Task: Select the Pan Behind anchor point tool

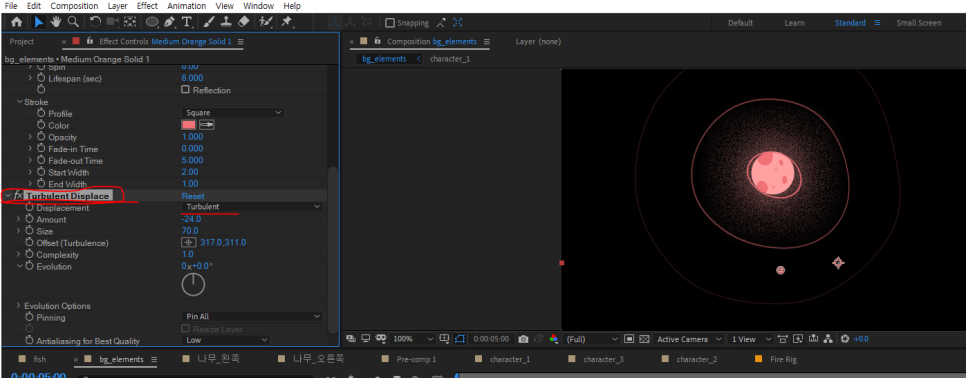Action: pyautogui.click(x=129, y=22)
